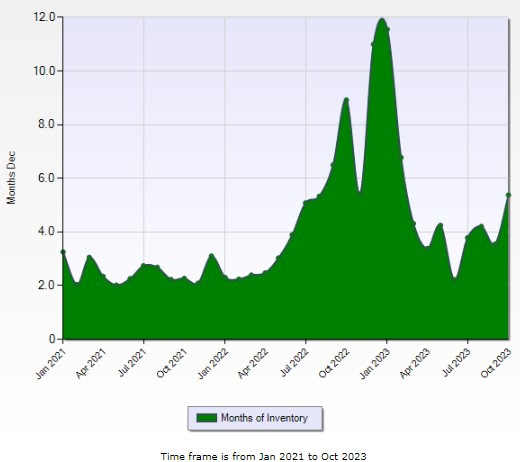Click the 6.0 y-axis tick label

(x=47, y=178)
